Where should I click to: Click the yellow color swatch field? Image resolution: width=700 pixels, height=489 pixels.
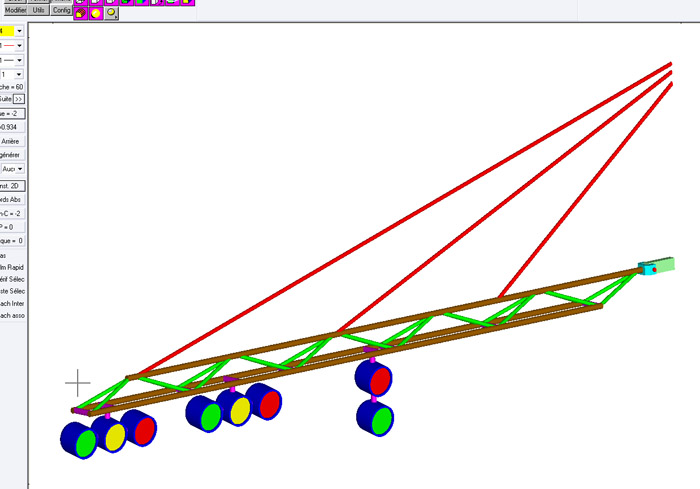pyautogui.click(x=6, y=31)
